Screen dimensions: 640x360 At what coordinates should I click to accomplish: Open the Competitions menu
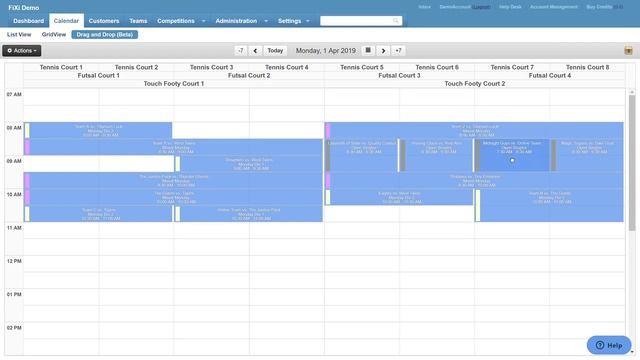click(176, 21)
